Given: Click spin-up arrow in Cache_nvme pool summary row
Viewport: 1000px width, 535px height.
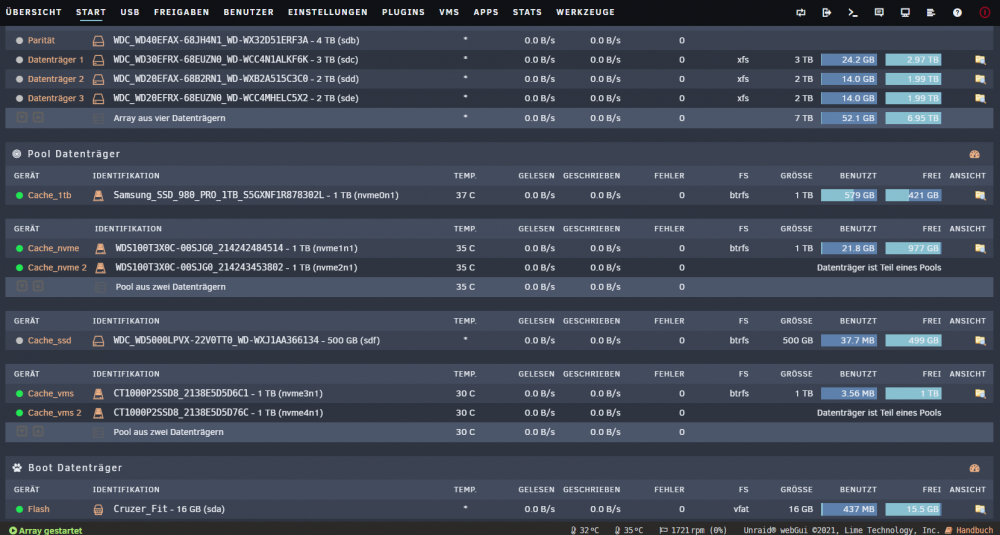Looking at the screenshot, I should click(38, 287).
